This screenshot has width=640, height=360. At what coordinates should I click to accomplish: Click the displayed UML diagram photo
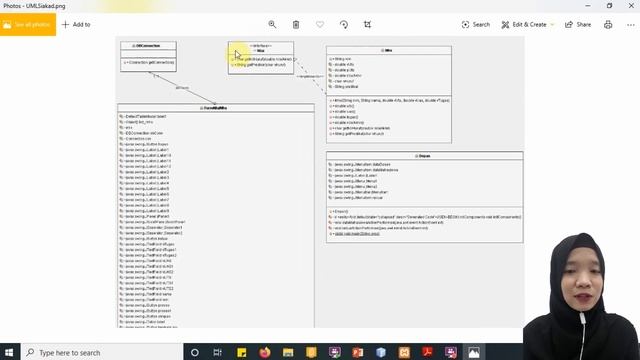tap(320, 182)
